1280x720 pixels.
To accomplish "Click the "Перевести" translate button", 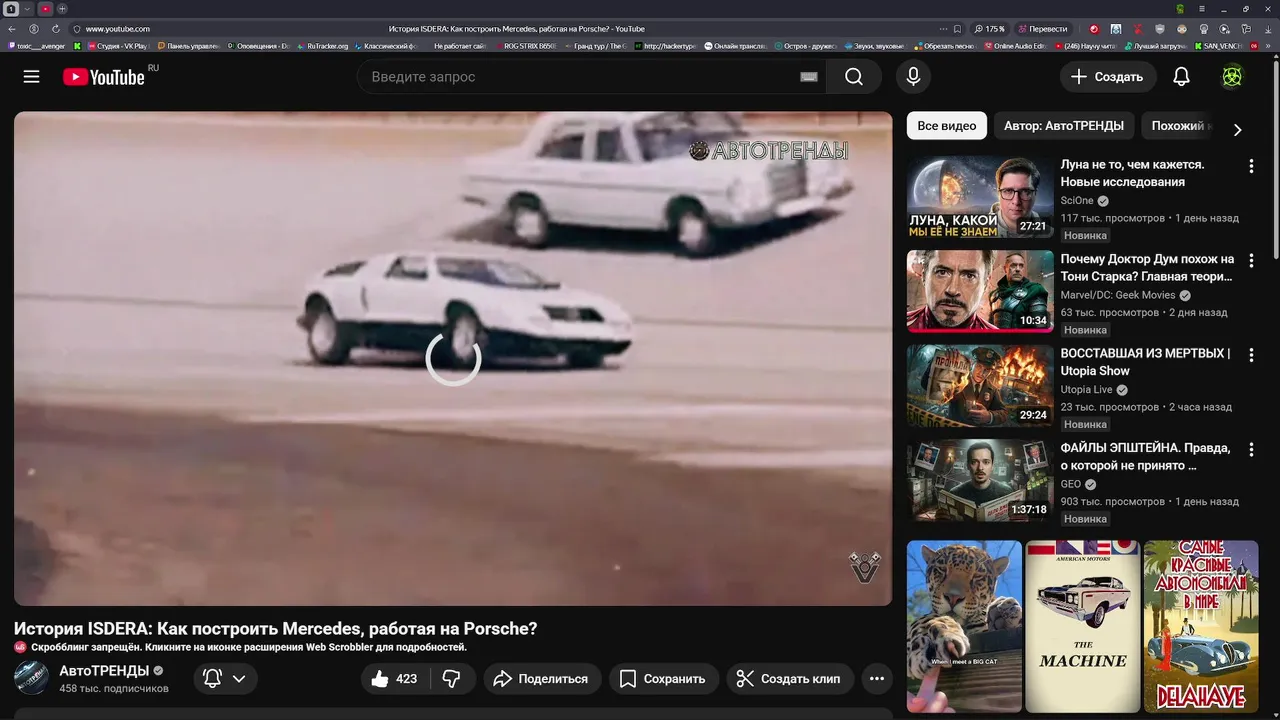I will click(1042, 29).
